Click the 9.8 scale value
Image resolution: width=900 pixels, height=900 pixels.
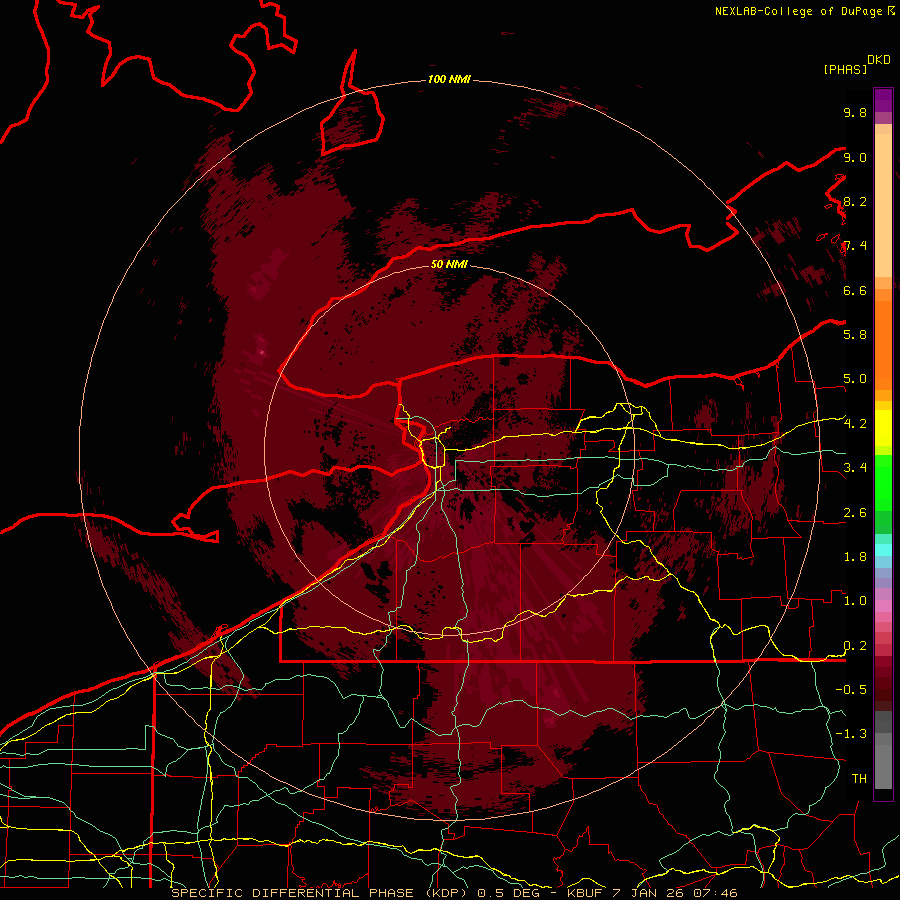[855, 112]
